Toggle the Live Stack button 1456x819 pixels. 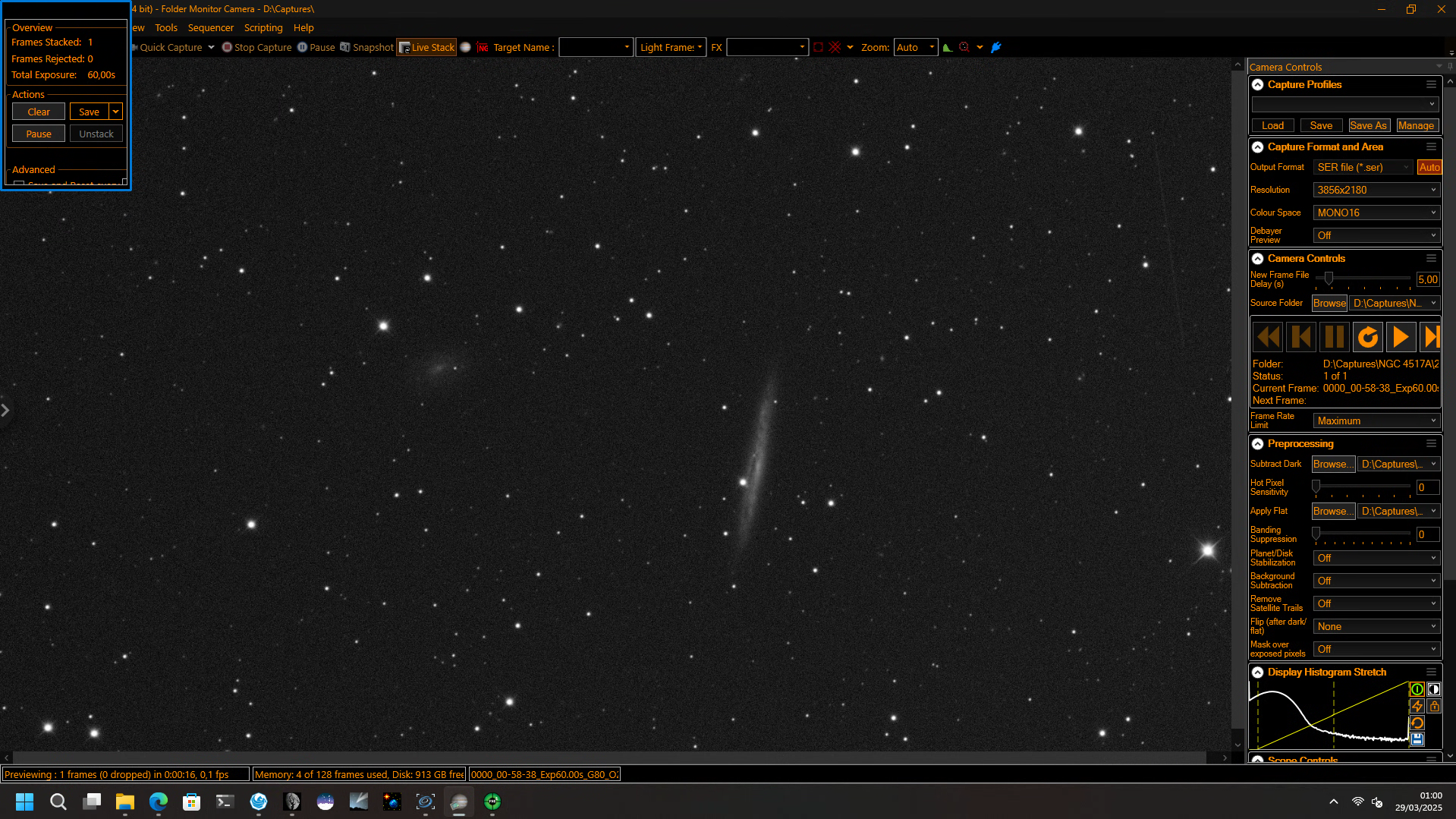tap(426, 47)
